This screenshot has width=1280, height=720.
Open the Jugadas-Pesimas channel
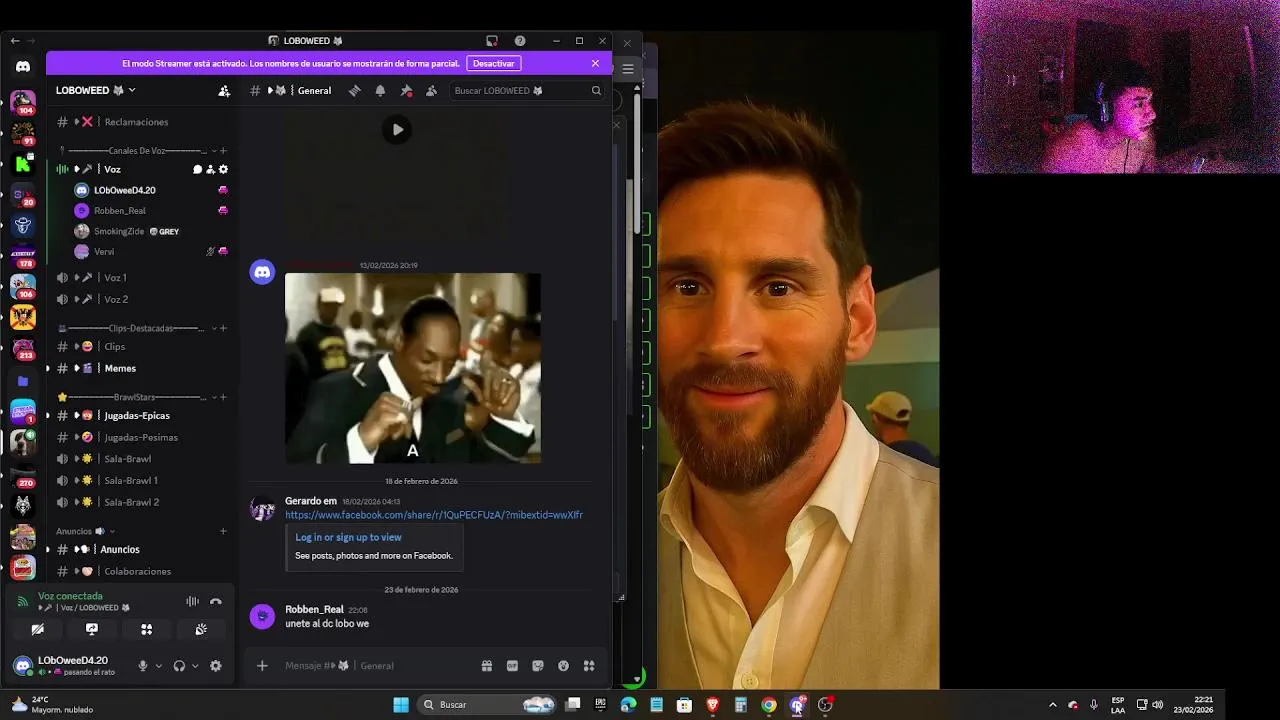click(x=142, y=437)
